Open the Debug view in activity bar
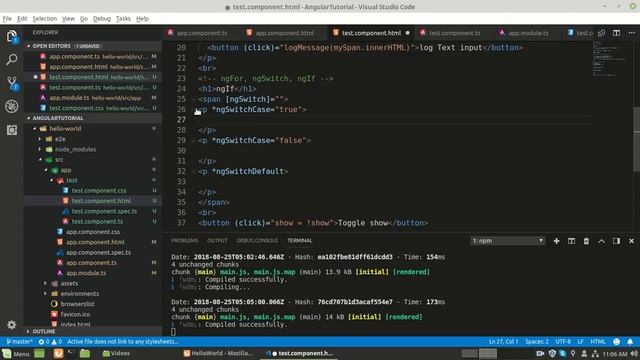 [x=12, y=107]
